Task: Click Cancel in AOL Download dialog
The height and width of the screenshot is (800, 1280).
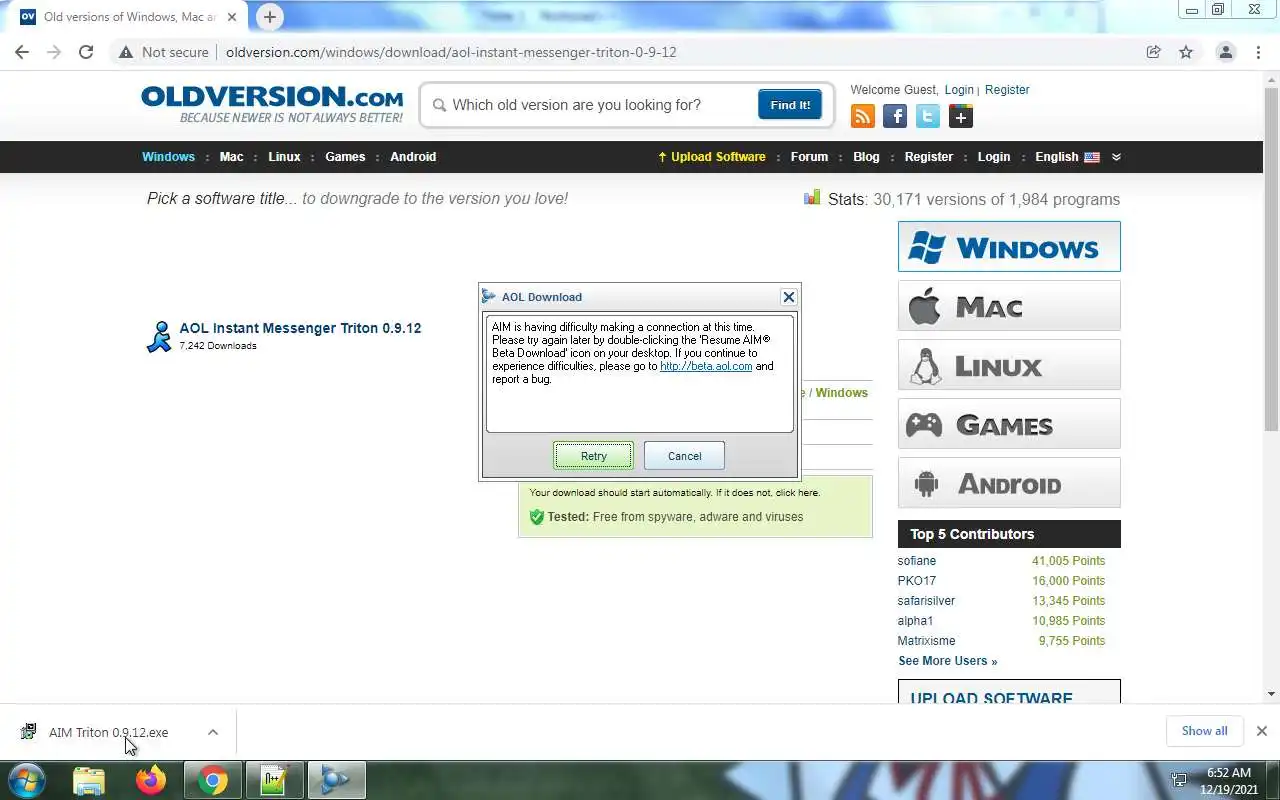Action: [684, 456]
